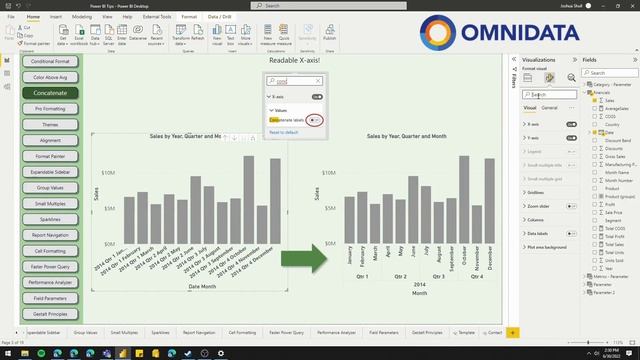Screen dimensions: 640x360
Task: Insert a Text box
Action: coord(230,35)
